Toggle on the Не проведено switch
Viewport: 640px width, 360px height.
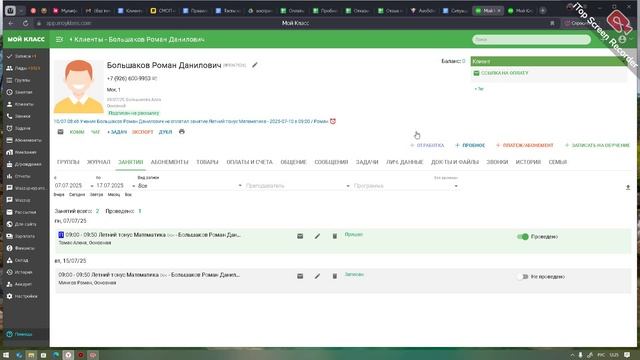[522, 277]
